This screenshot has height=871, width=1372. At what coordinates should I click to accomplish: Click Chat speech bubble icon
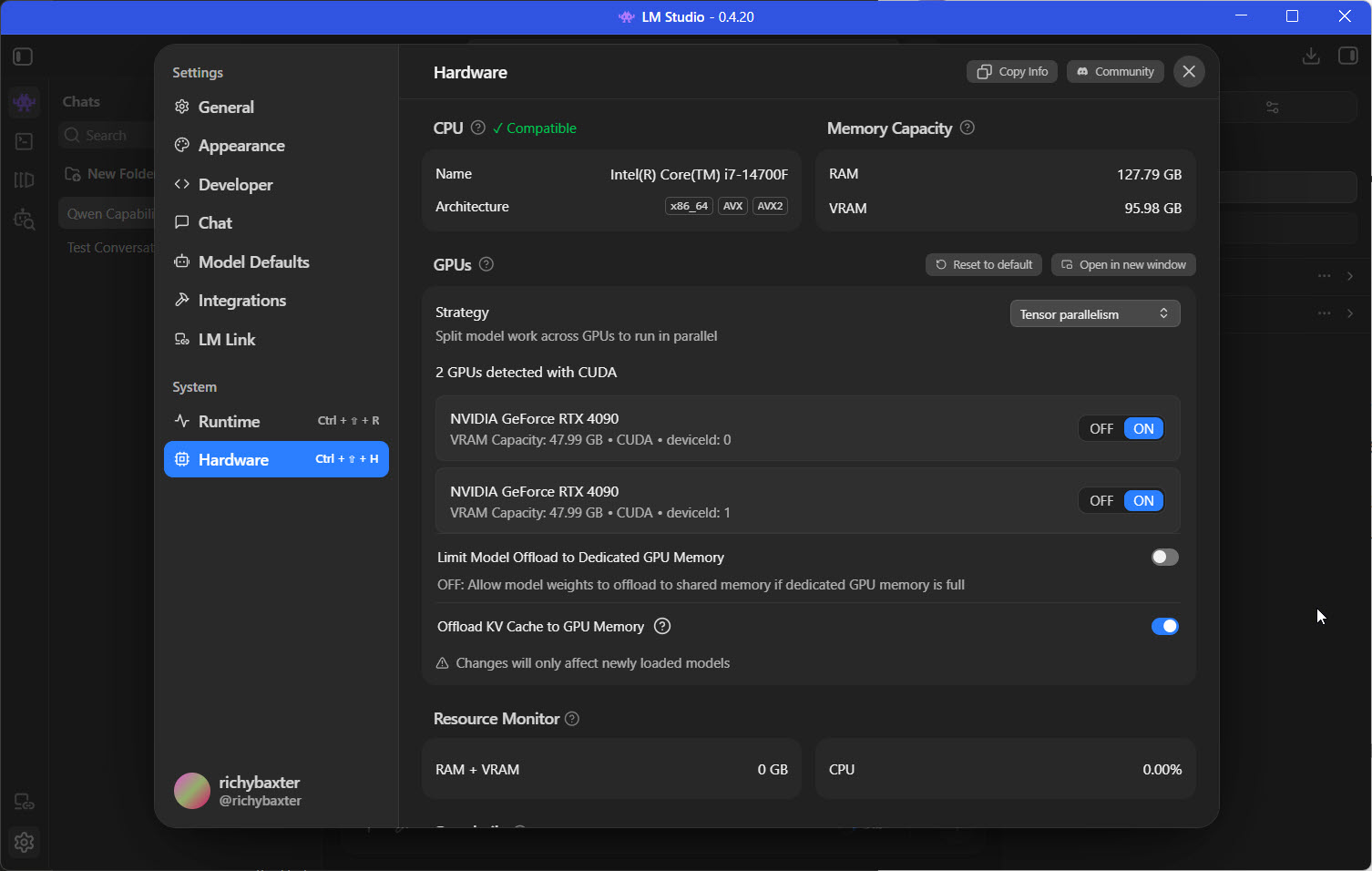point(182,223)
